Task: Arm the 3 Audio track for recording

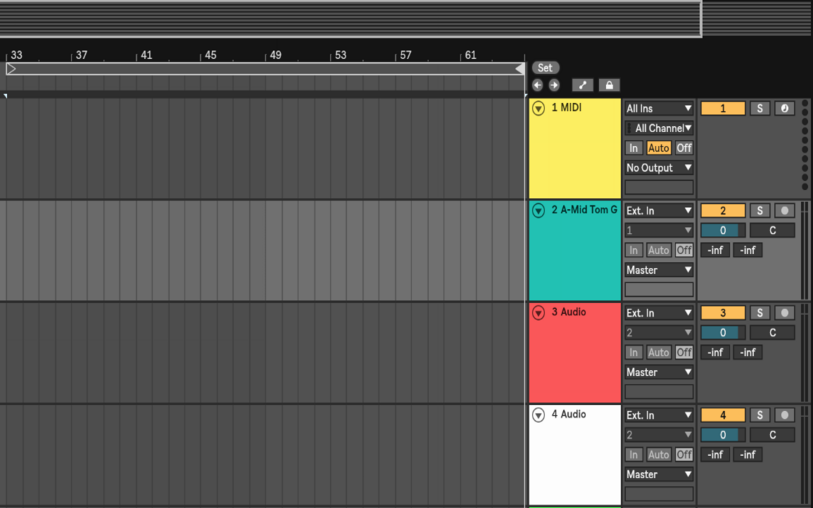Action: coord(785,313)
